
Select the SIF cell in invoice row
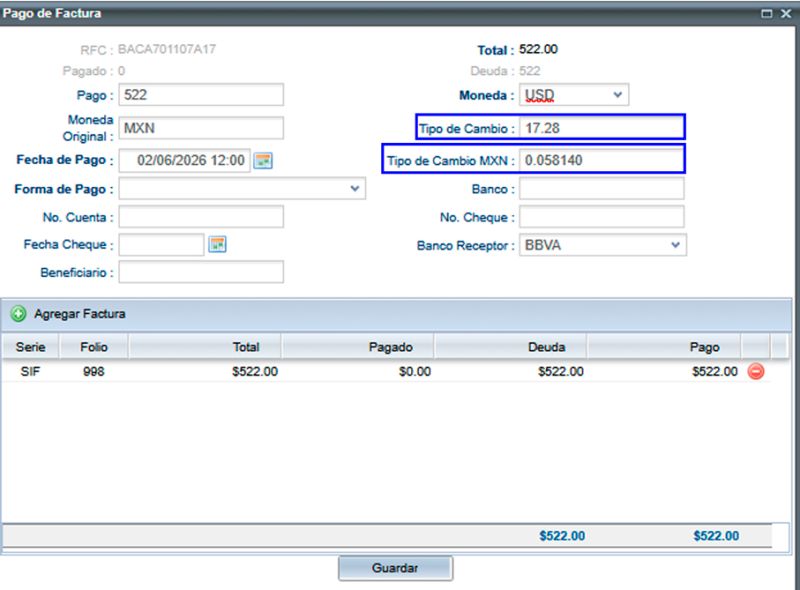point(30,372)
